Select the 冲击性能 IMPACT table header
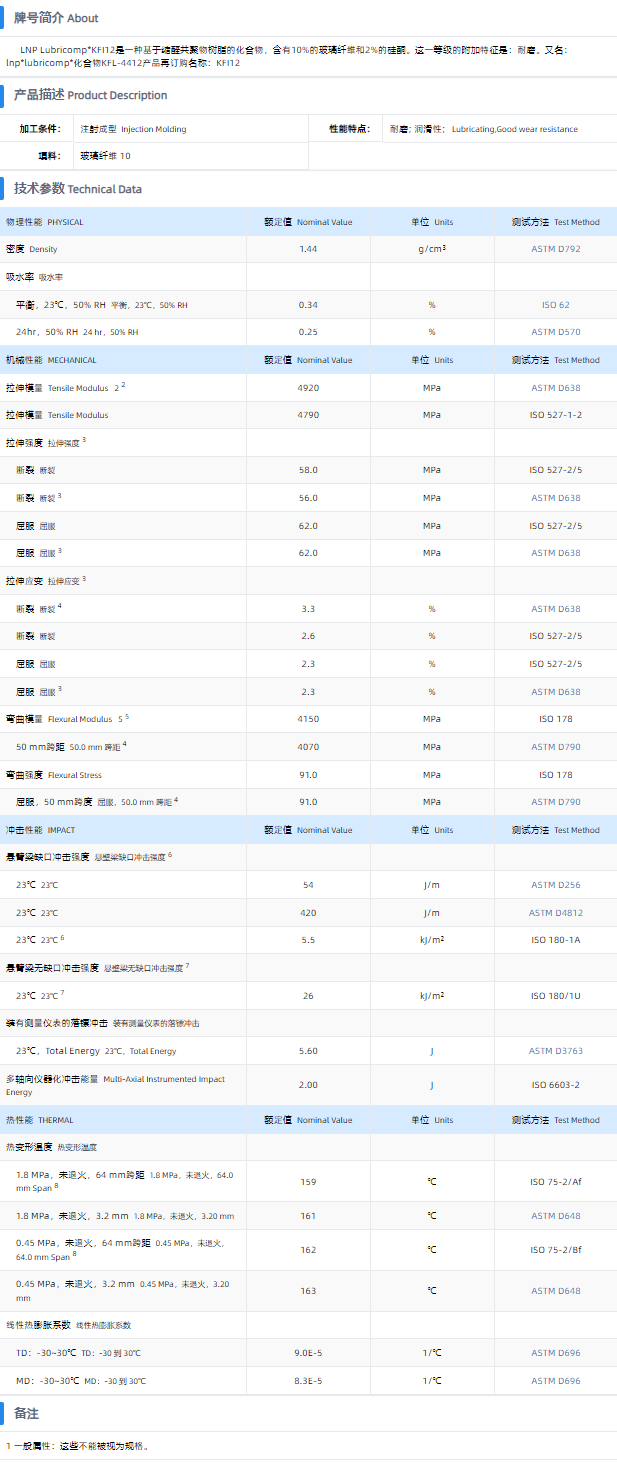Screen dimensions: 617x1462 click(x=41, y=830)
